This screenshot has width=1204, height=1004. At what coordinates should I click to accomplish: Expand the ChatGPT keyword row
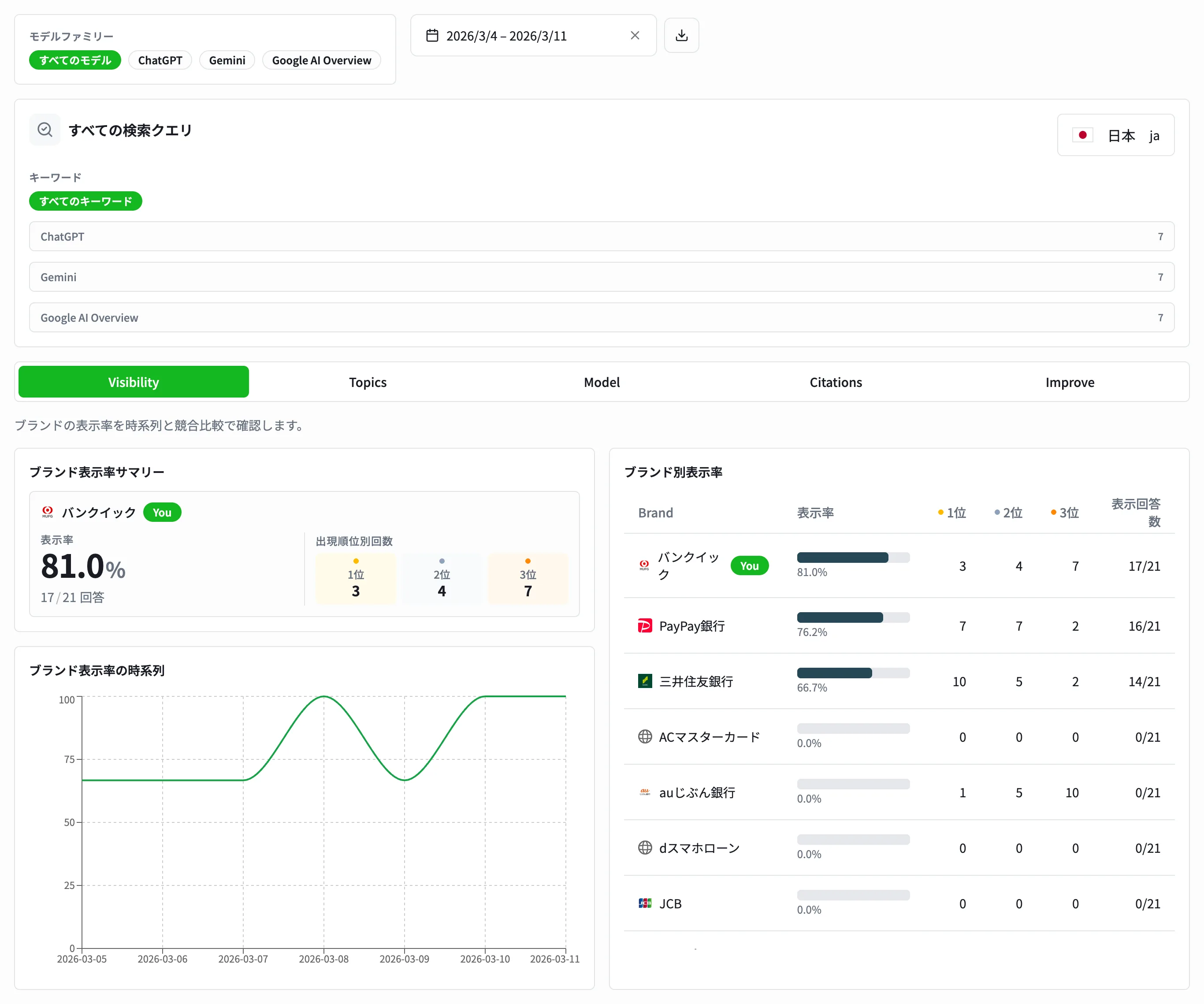coord(602,236)
